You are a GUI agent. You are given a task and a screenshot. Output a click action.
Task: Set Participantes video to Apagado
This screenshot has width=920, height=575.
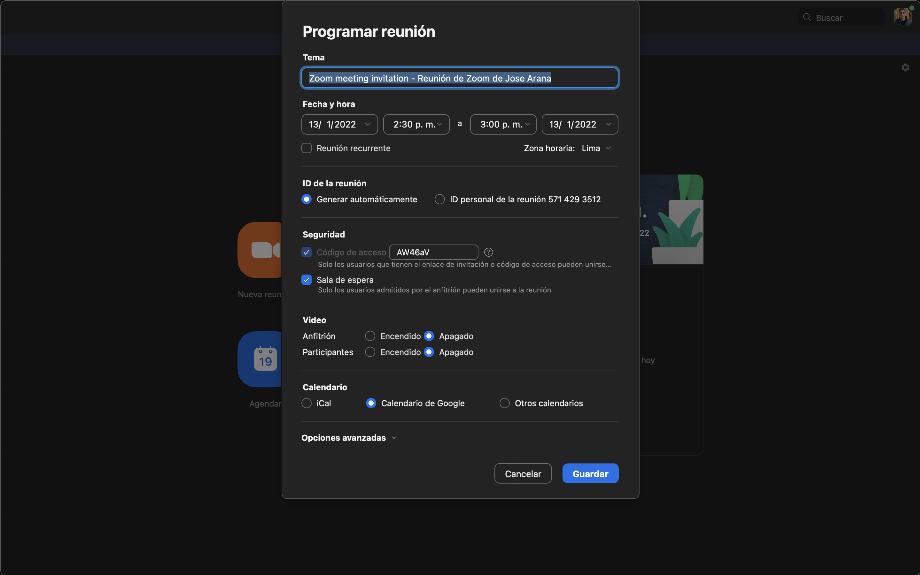click(x=429, y=352)
